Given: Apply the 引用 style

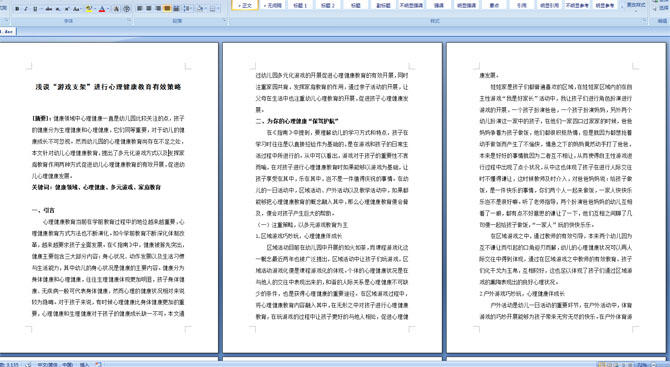Looking at the screenshot, I should pyautogui.click(x=522, y=5).
